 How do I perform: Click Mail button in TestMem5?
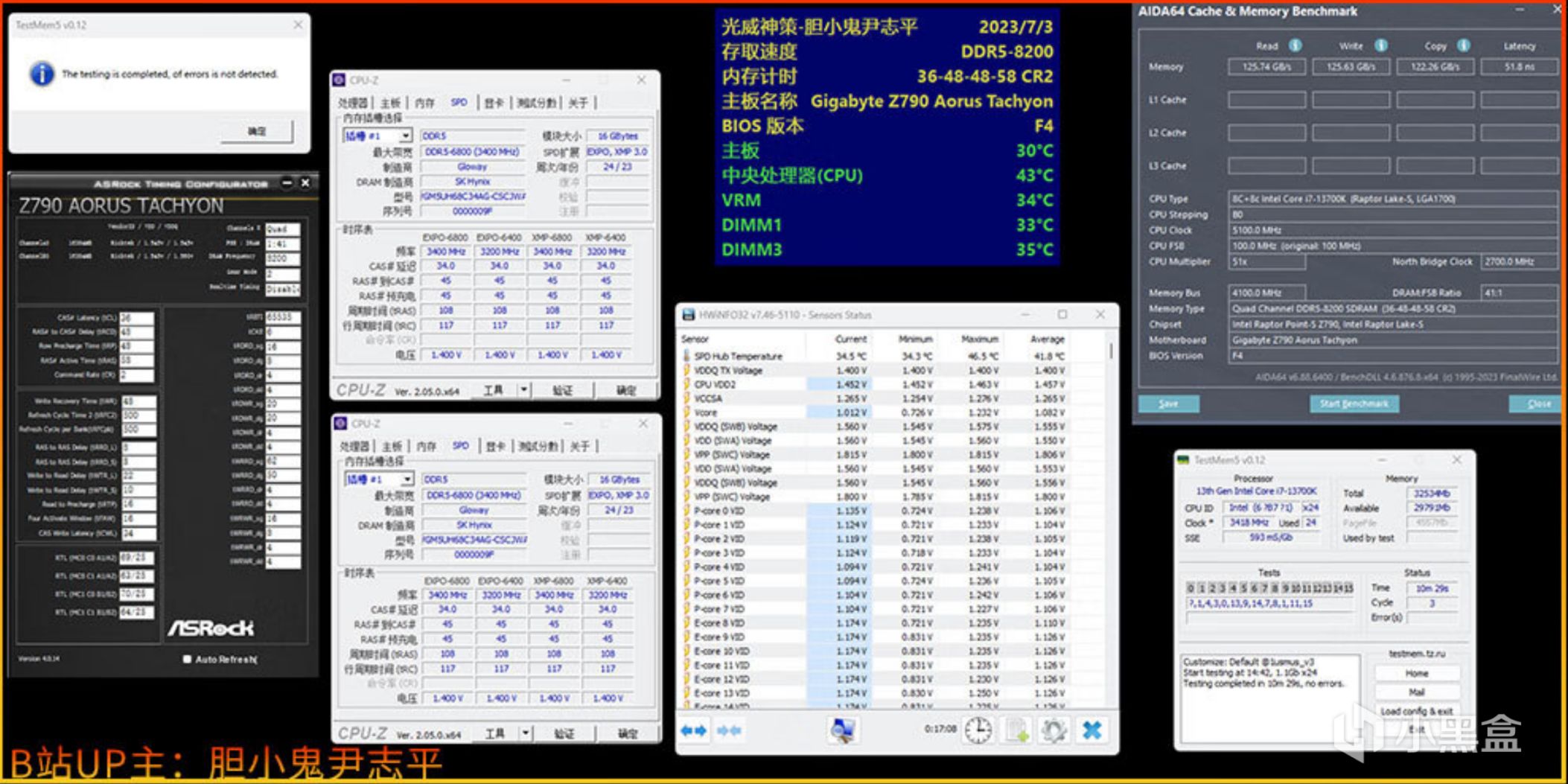click(x=1416, y=692)
